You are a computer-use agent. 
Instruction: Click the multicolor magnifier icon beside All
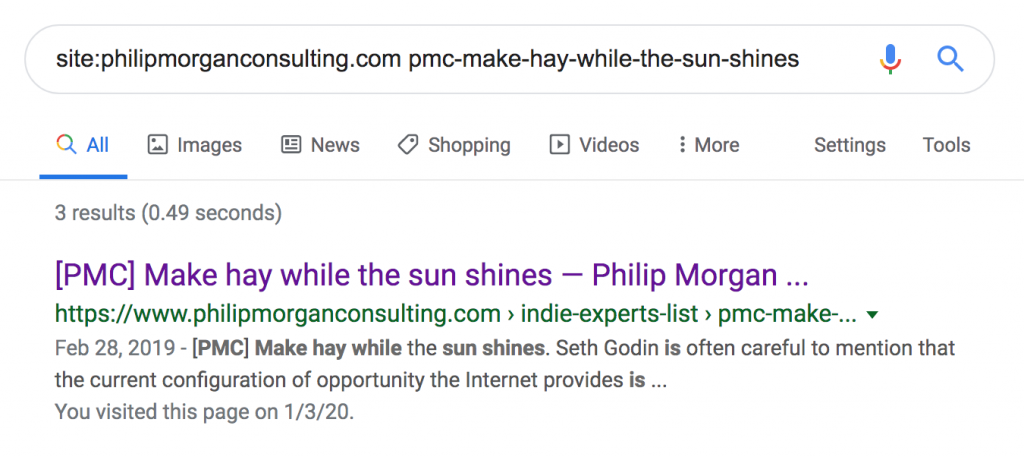coord(66,144)
